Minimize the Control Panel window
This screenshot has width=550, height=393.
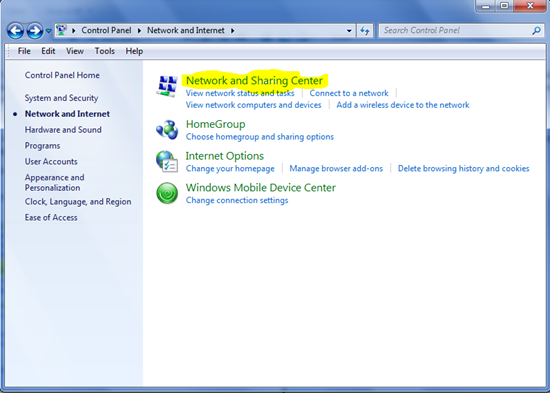click(x=486, y=6)
